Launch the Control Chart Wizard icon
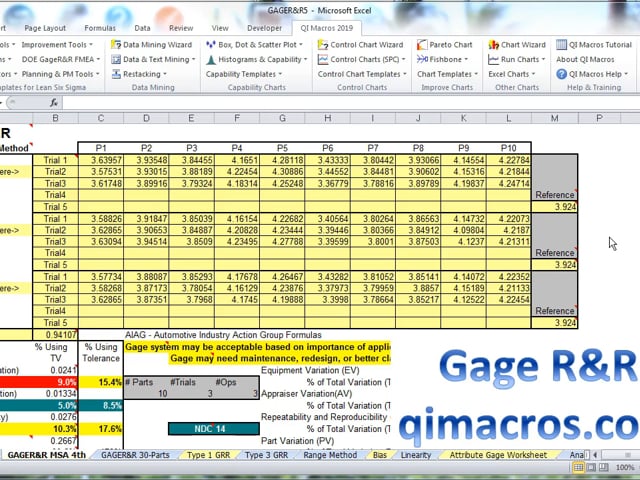Viewport: 640px width, 480px height. click(323, 44)
